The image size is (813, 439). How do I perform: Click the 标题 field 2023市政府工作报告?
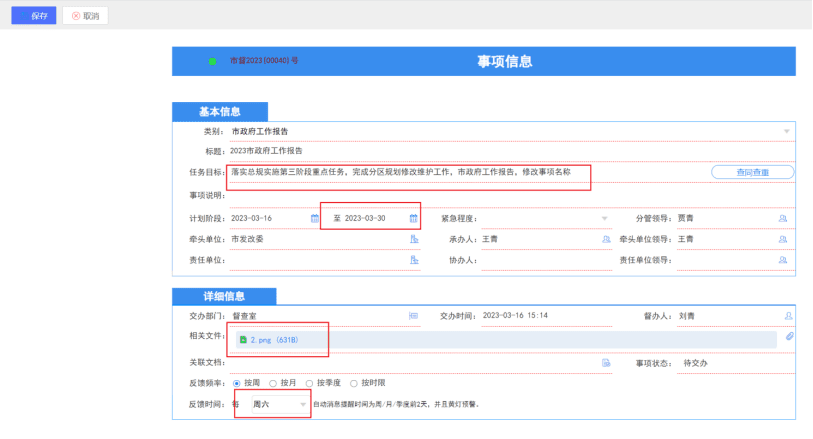coord(511,151)
